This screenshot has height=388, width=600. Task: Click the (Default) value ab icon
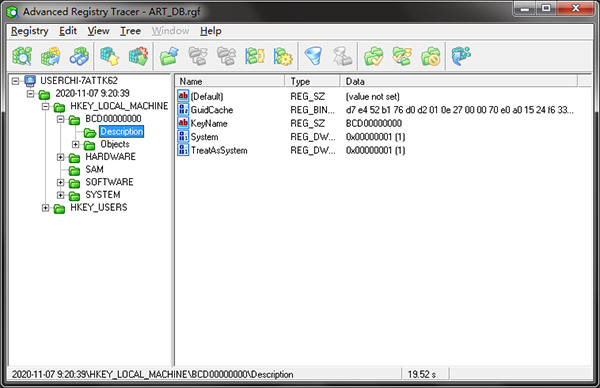click(183, 96)
